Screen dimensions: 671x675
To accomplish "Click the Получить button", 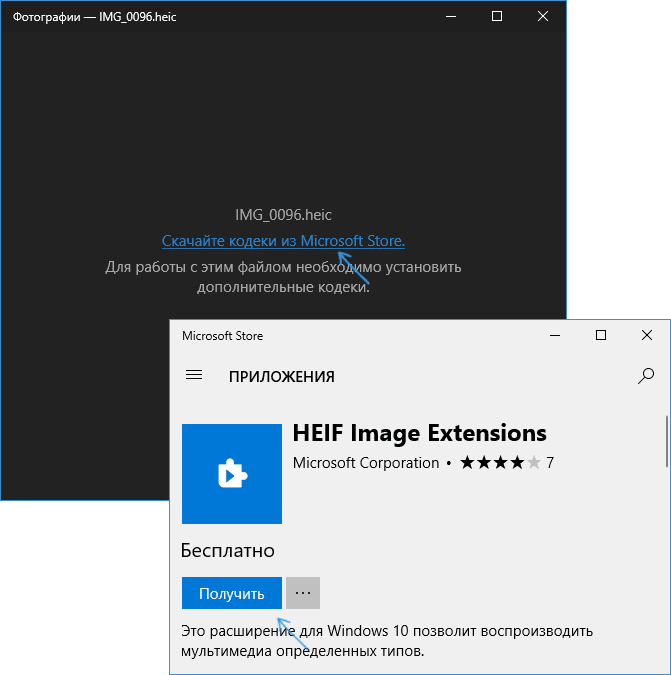I will point(232,593).
